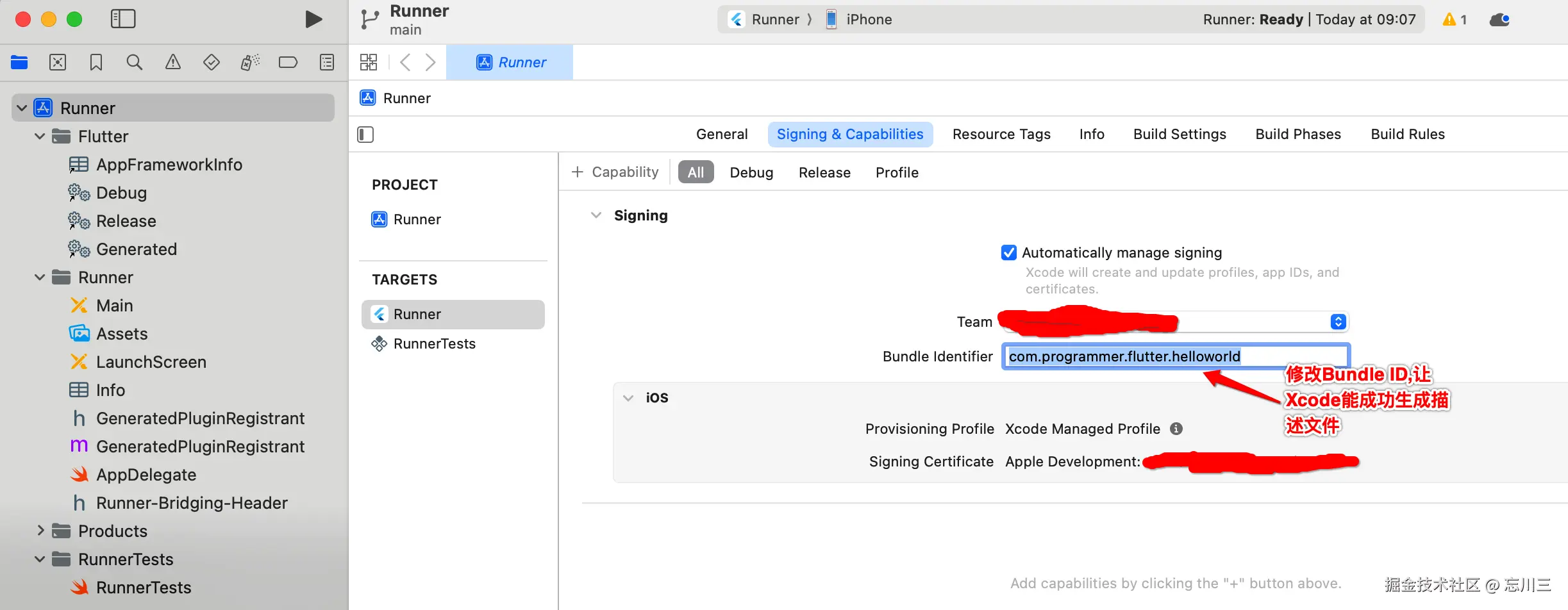Expand the Products folder
This screenshot has height=610, width=1568.
click(x=40, y=531)
